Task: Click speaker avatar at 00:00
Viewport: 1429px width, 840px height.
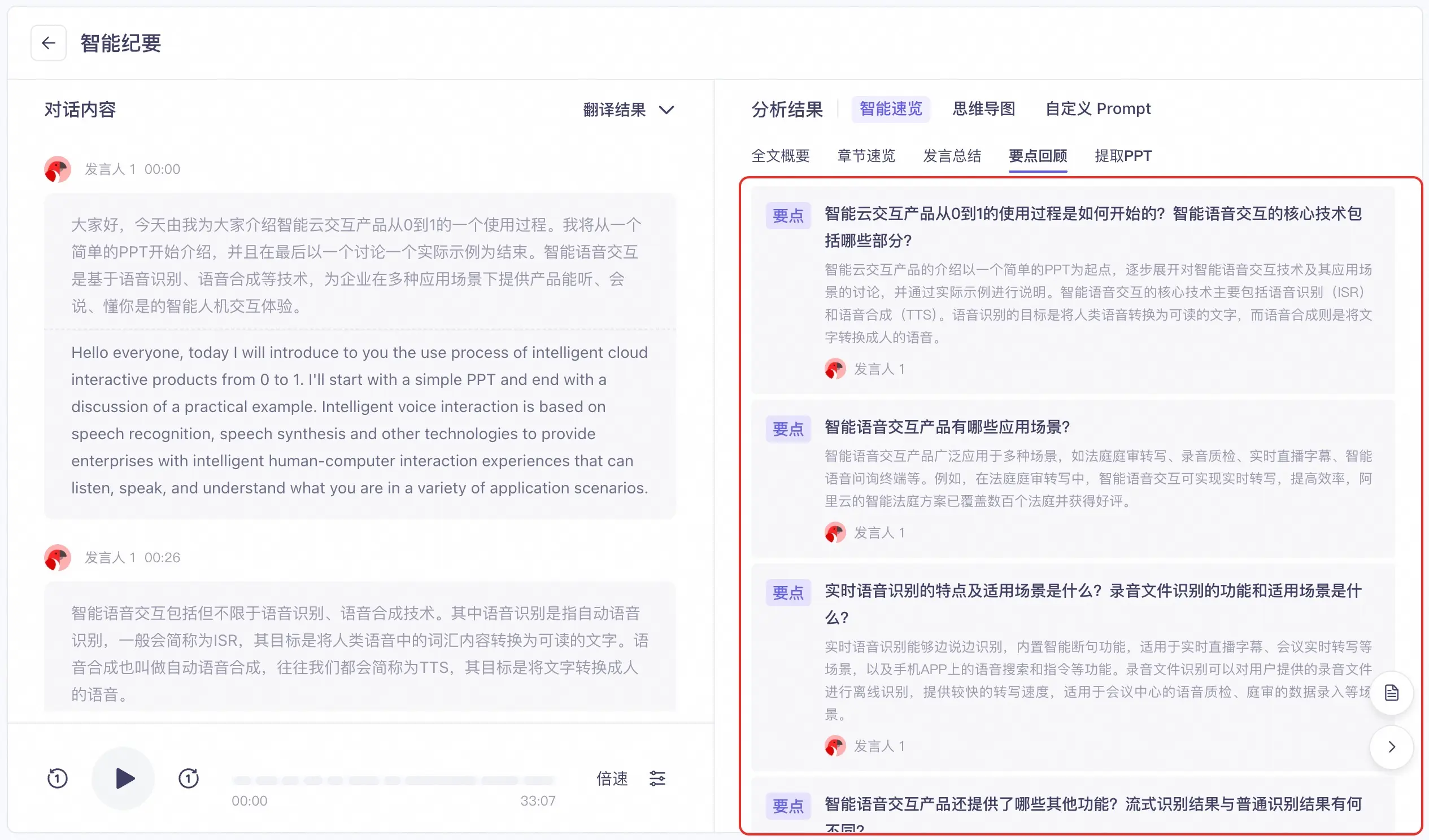Action: (x=58, y=169)
